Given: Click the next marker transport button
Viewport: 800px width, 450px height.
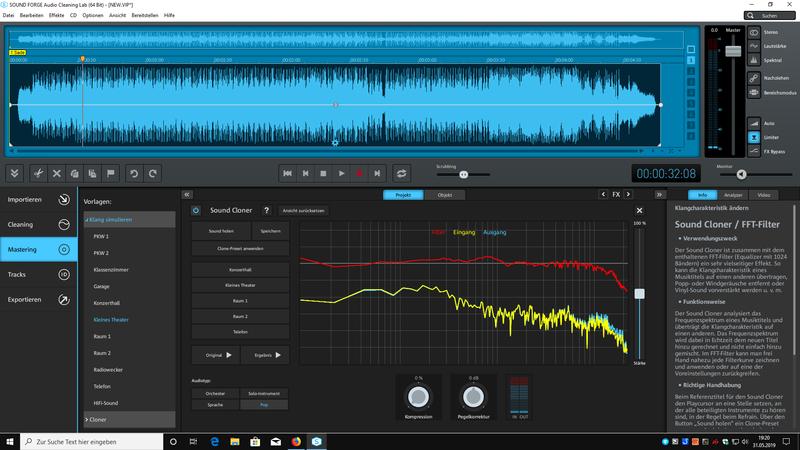Looking at the screenshot, I should coord(377,173).
